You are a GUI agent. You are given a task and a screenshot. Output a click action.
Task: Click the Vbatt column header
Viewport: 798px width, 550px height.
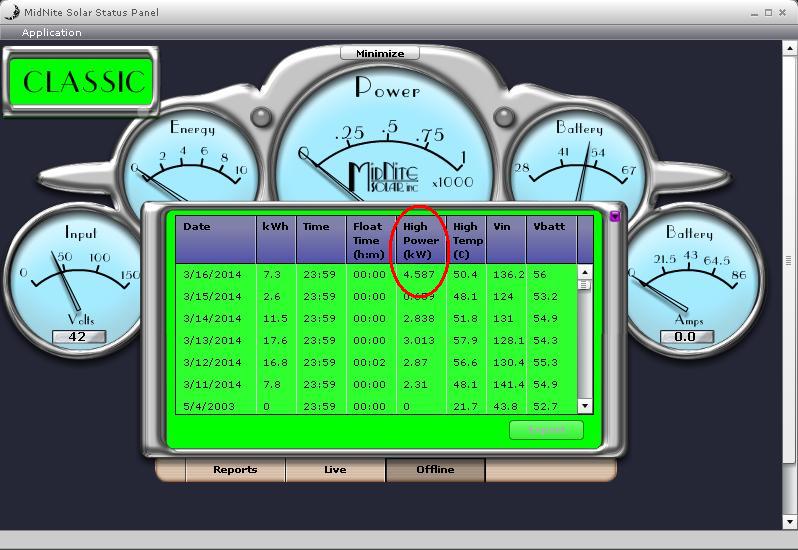(551, 240)
